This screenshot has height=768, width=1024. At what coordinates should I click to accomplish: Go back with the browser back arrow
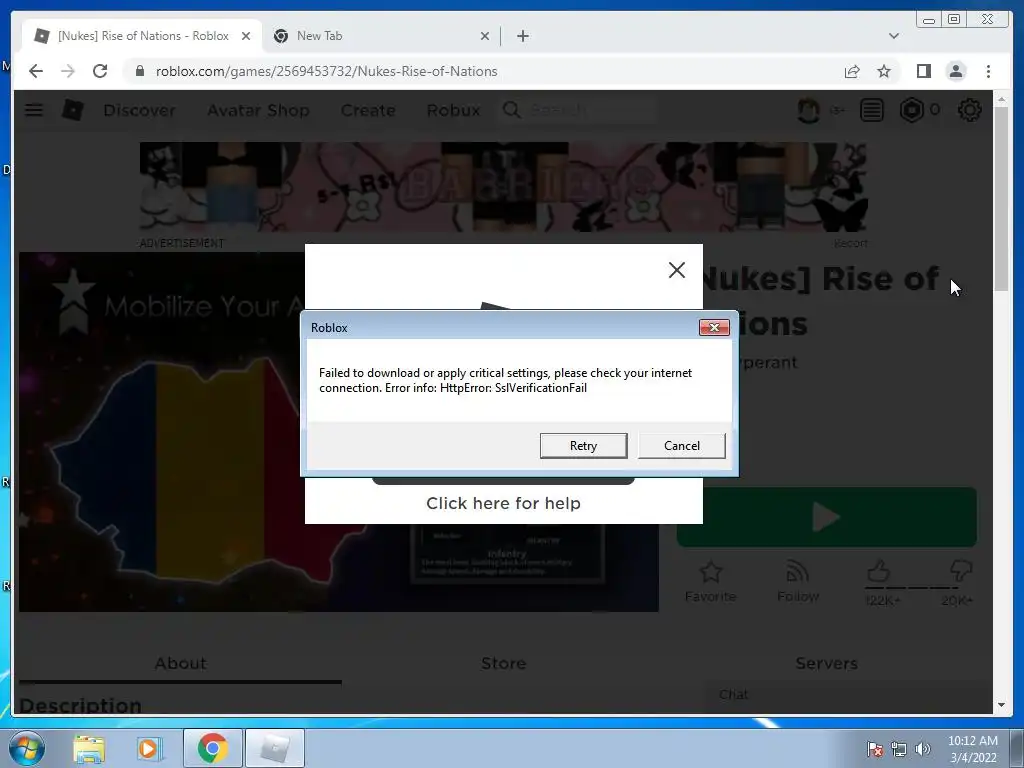(x=36, y=71)
